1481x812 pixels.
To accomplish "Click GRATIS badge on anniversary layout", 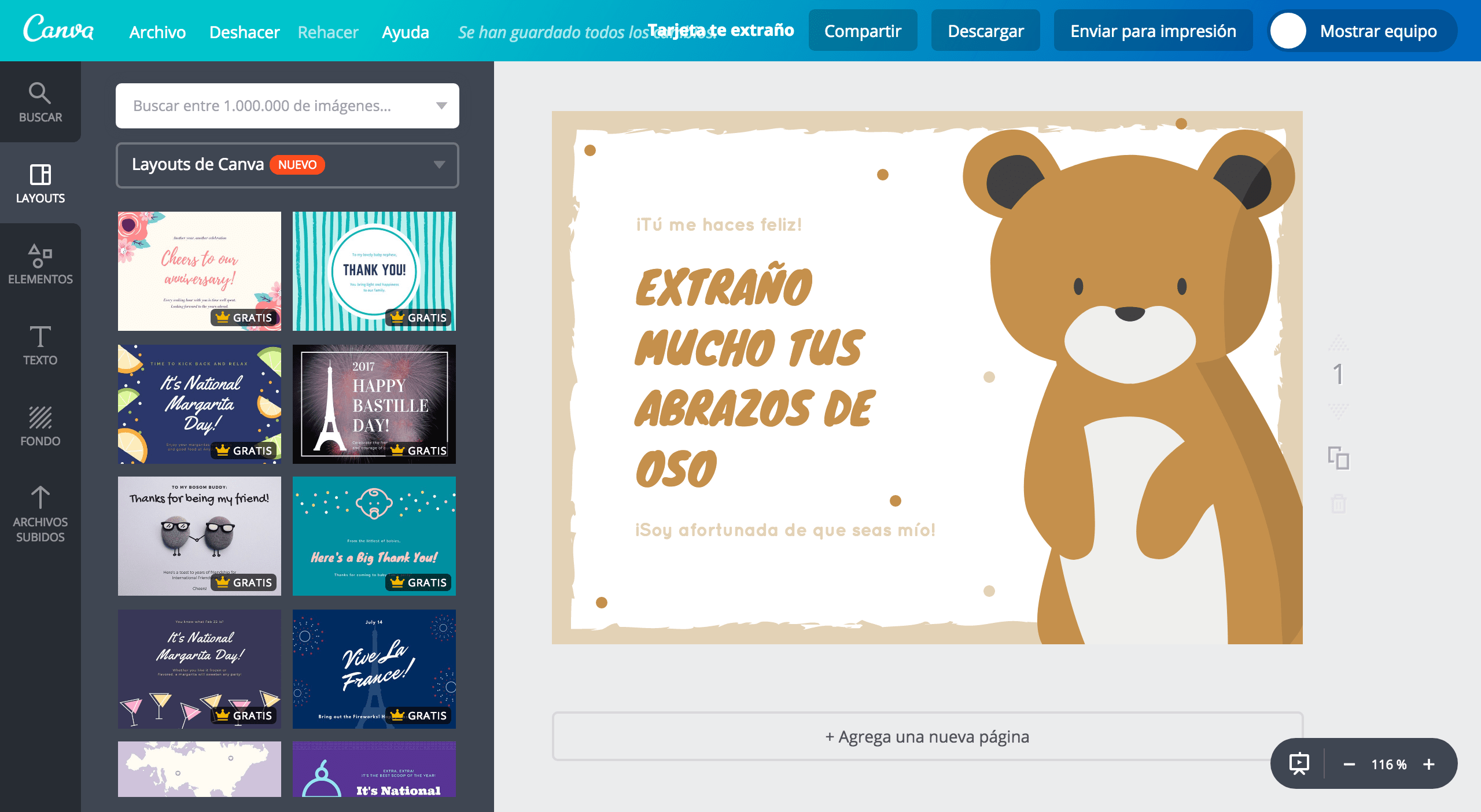I will (x=244, y=318).
